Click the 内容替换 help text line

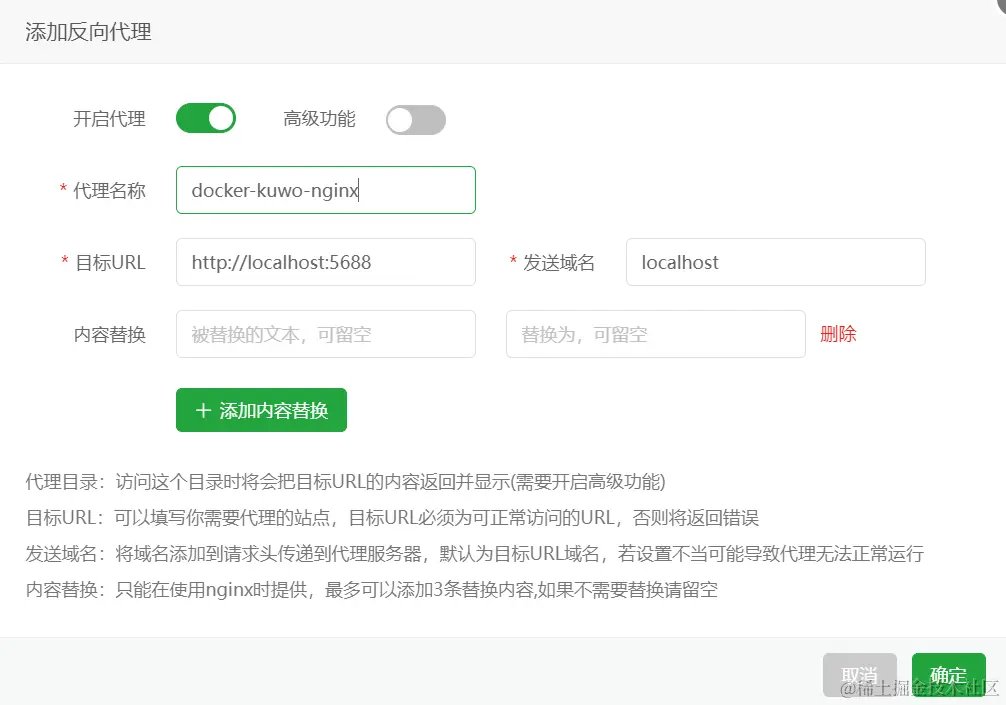tap(371, 590)
